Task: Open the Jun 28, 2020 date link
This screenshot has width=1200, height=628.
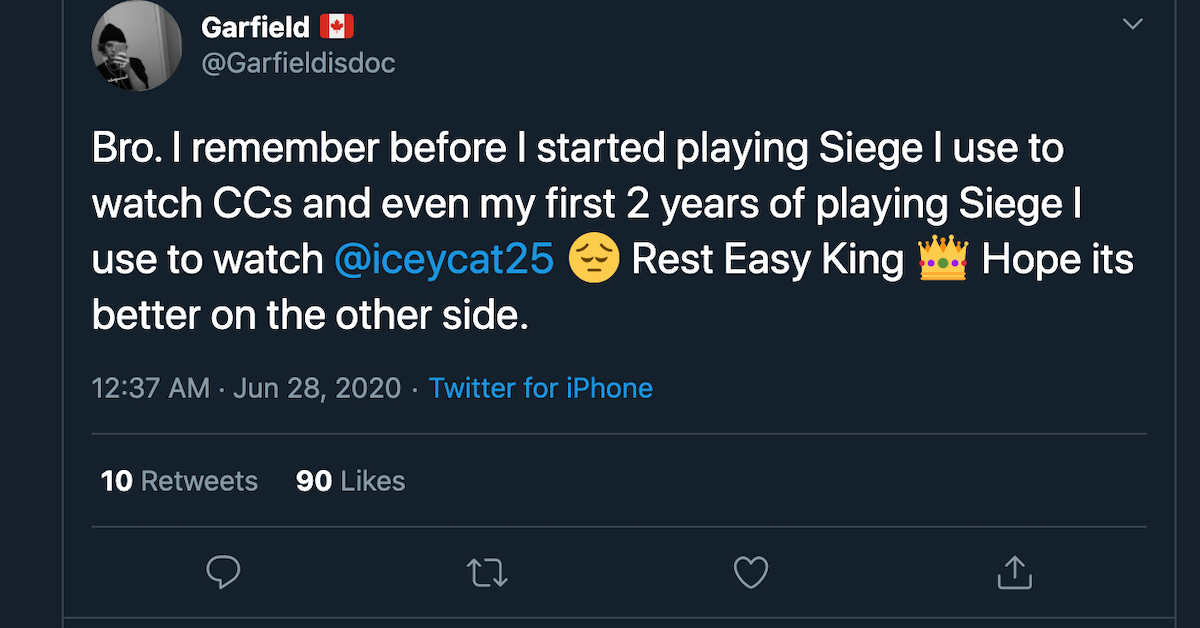Action: point(317,388)
